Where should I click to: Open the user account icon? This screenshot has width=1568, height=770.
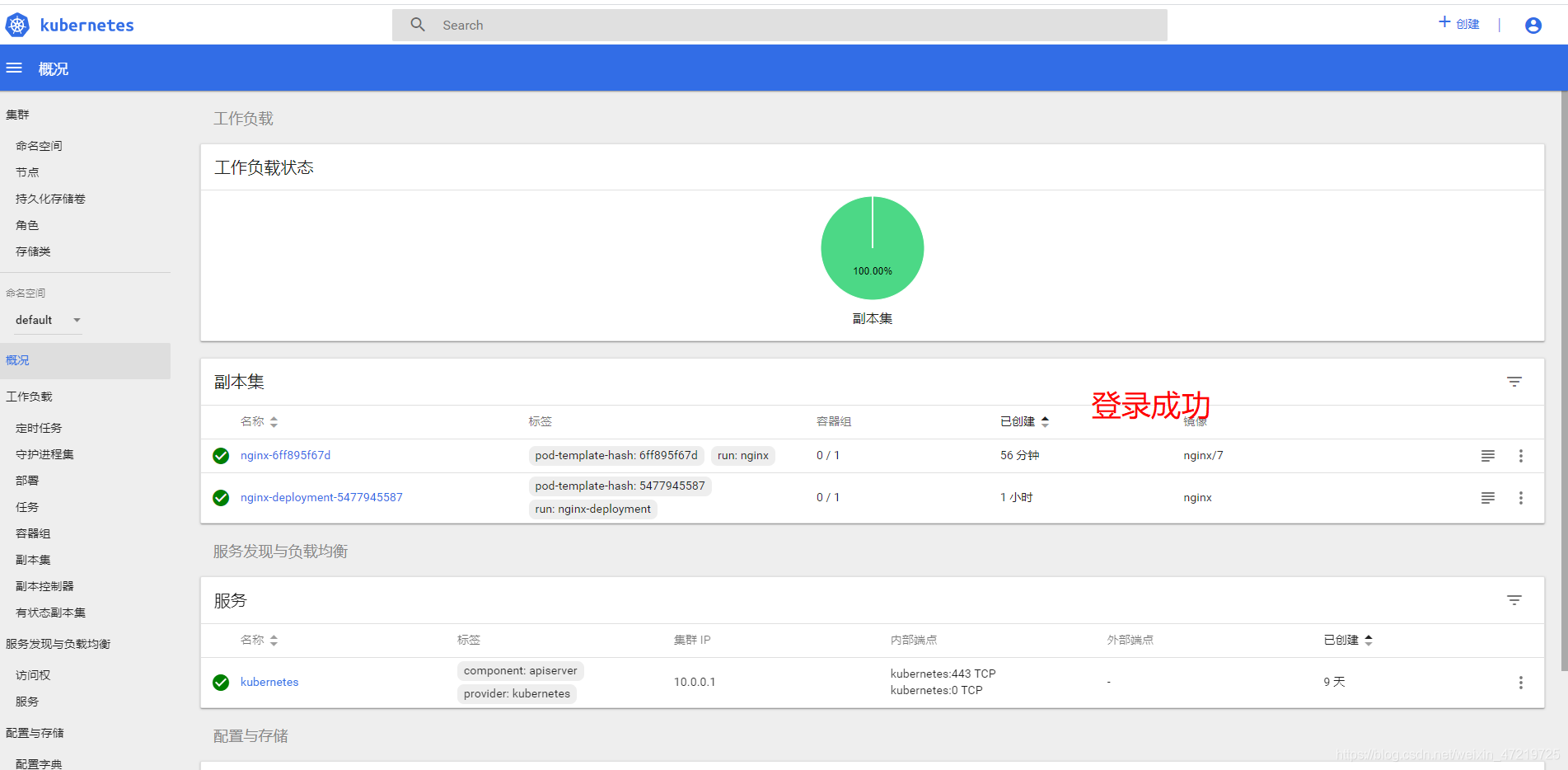coord(1533,26)
